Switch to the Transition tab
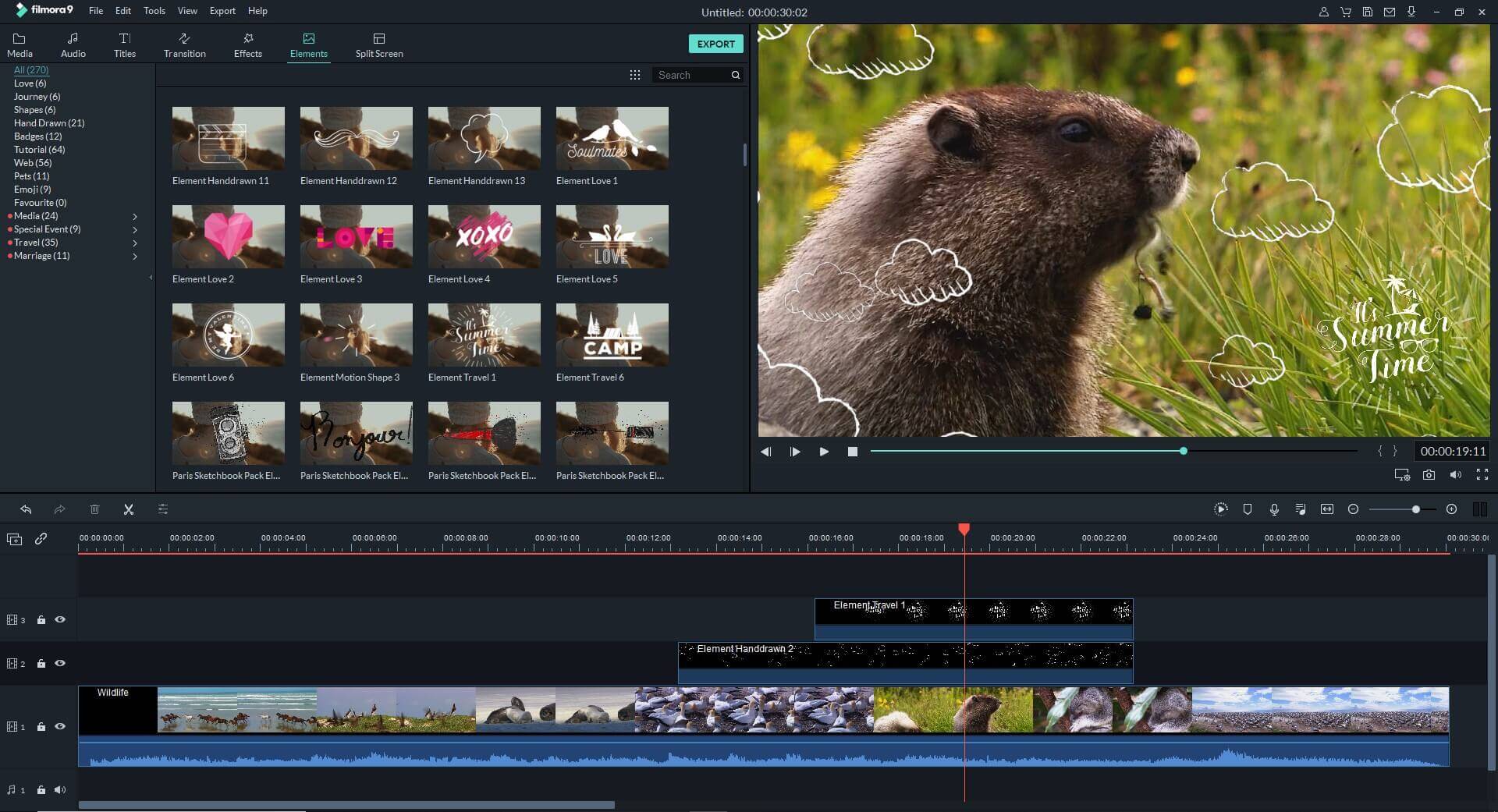The image size is (1498, 812). pos(185,45)
